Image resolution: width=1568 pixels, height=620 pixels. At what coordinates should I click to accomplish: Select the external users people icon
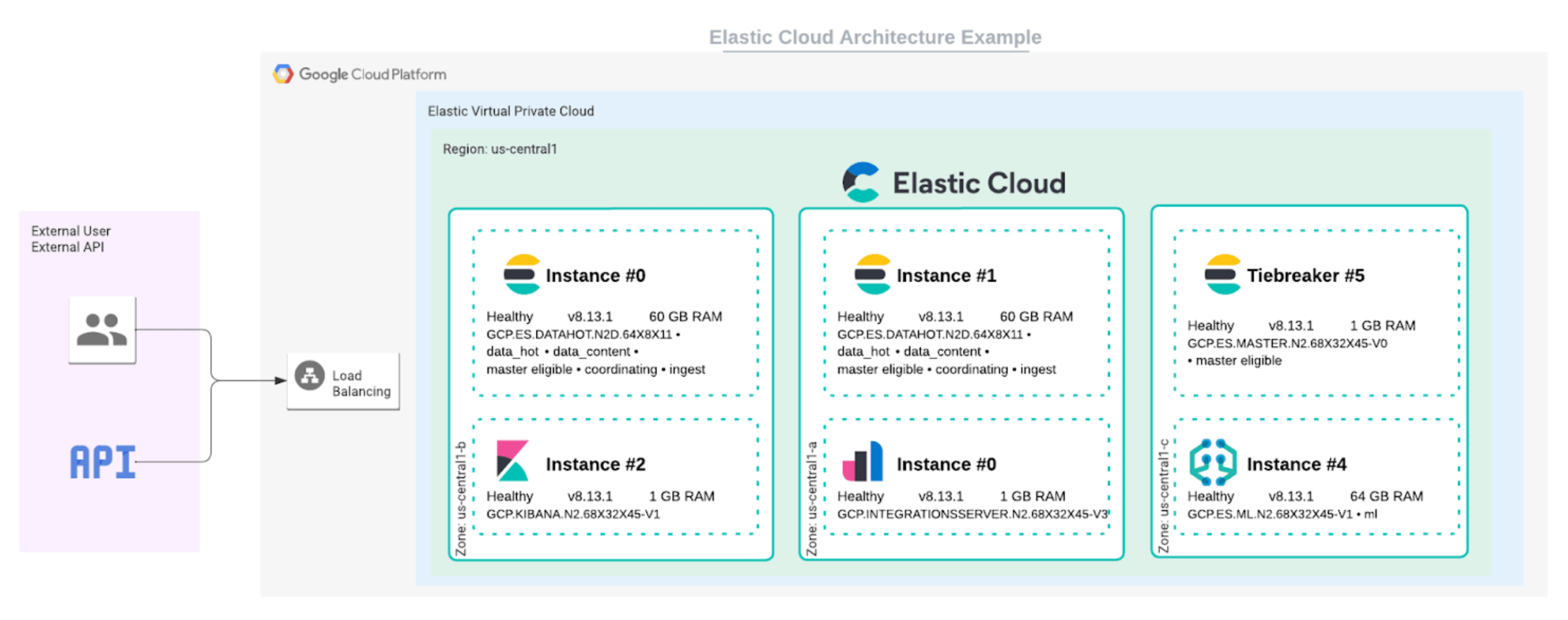pyautogui.click(x=102, y=330)
